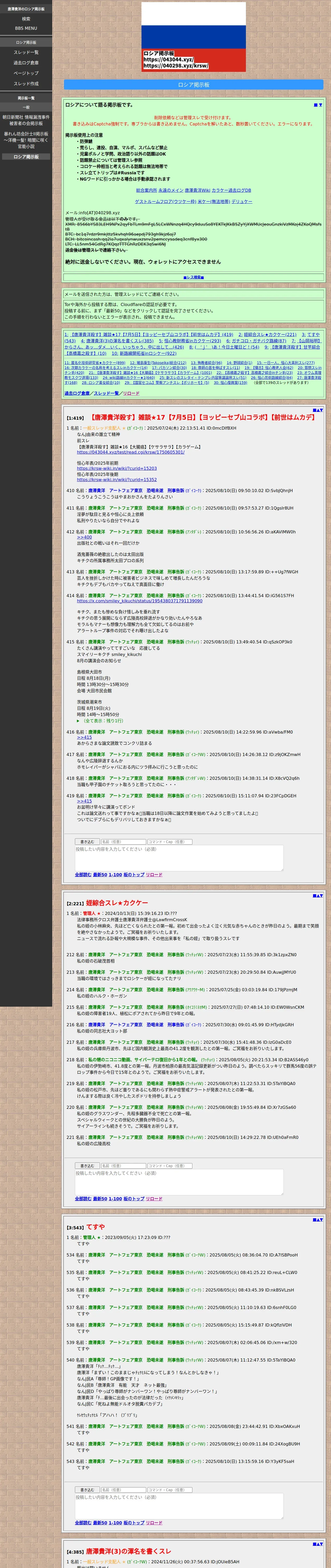Viewport: 331px width, 1568px height.
Task: Open the krsw-wiki curid=15203 link
Action: 117,469
